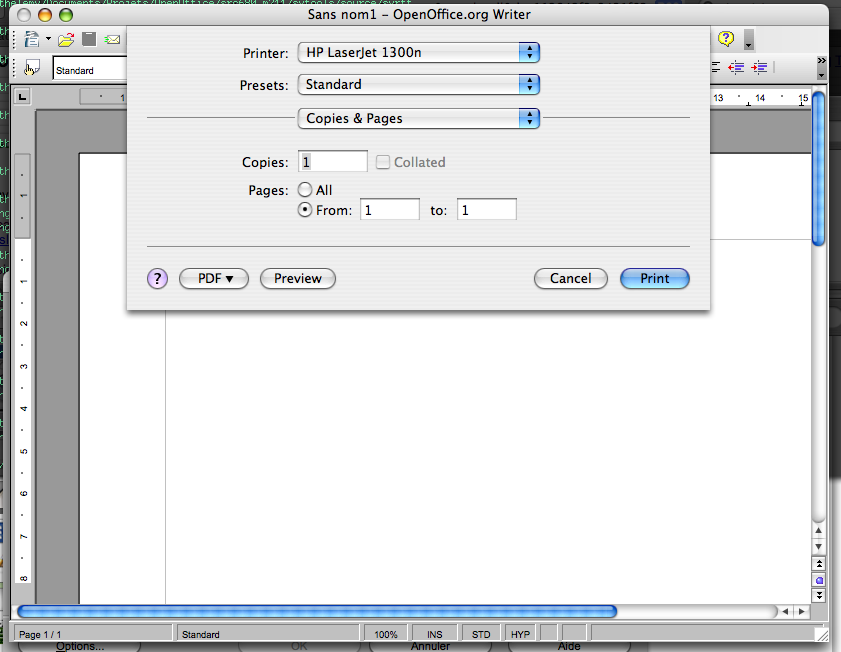Click the Cancel button
This screenshot has height=652, width=841.
tap(571, 279)
